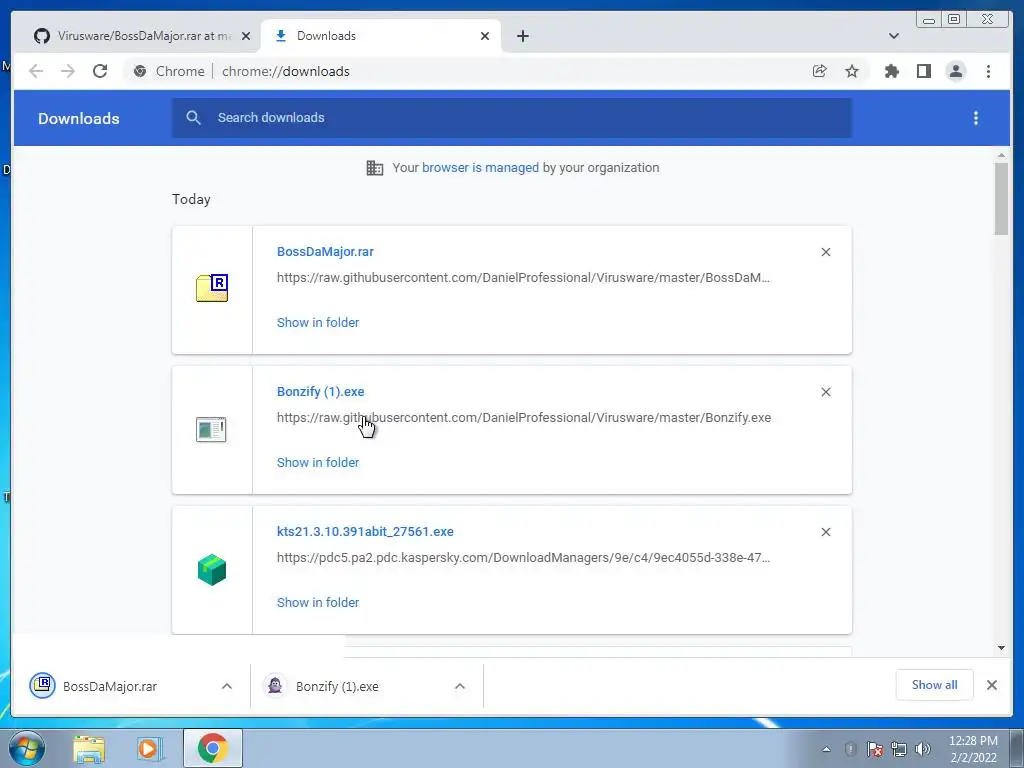The width and height of the screenshot is (1024, 768).
Task: Open the profile avatar menu
Action: (x=955, y=71)
